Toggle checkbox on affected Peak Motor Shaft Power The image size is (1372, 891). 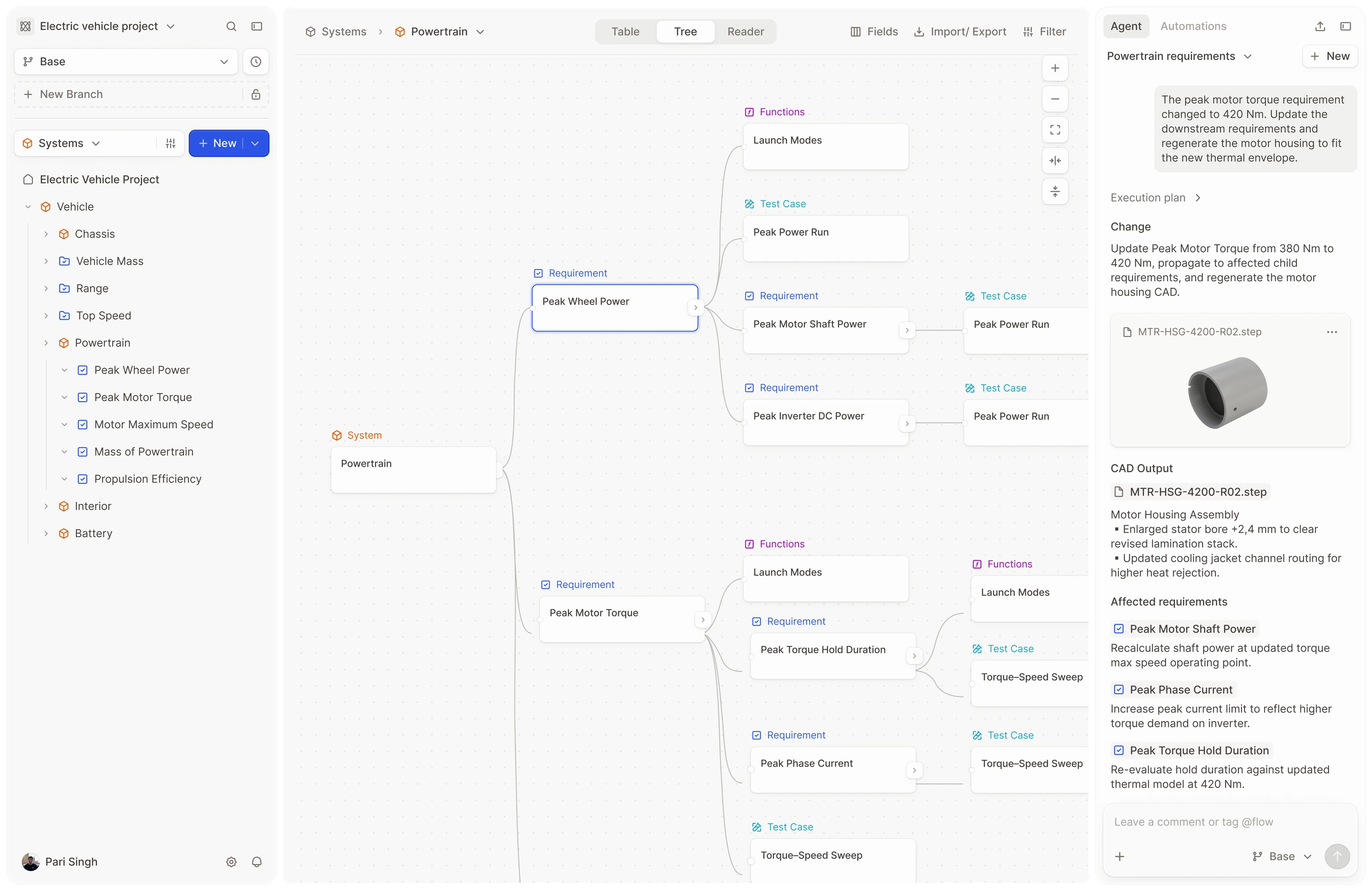(x=1118, y=629)
